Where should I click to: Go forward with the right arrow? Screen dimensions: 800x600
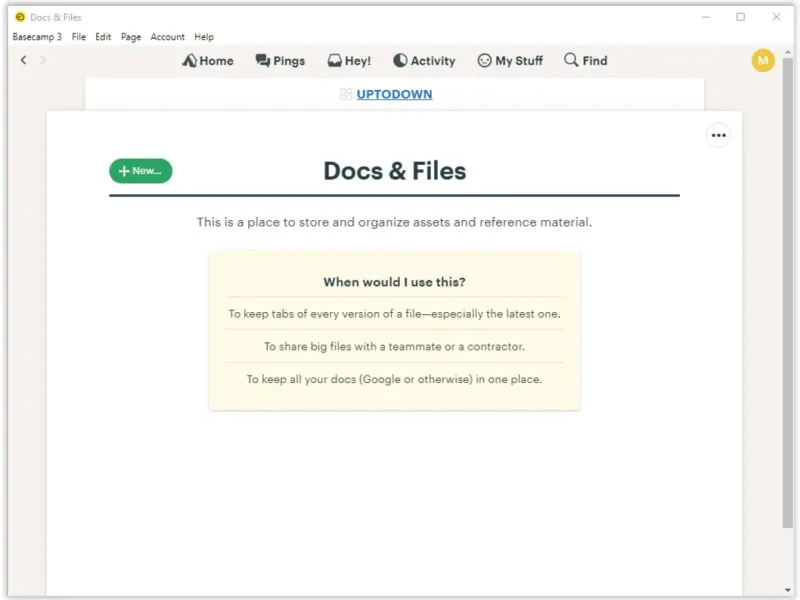[x=43, y=60]
